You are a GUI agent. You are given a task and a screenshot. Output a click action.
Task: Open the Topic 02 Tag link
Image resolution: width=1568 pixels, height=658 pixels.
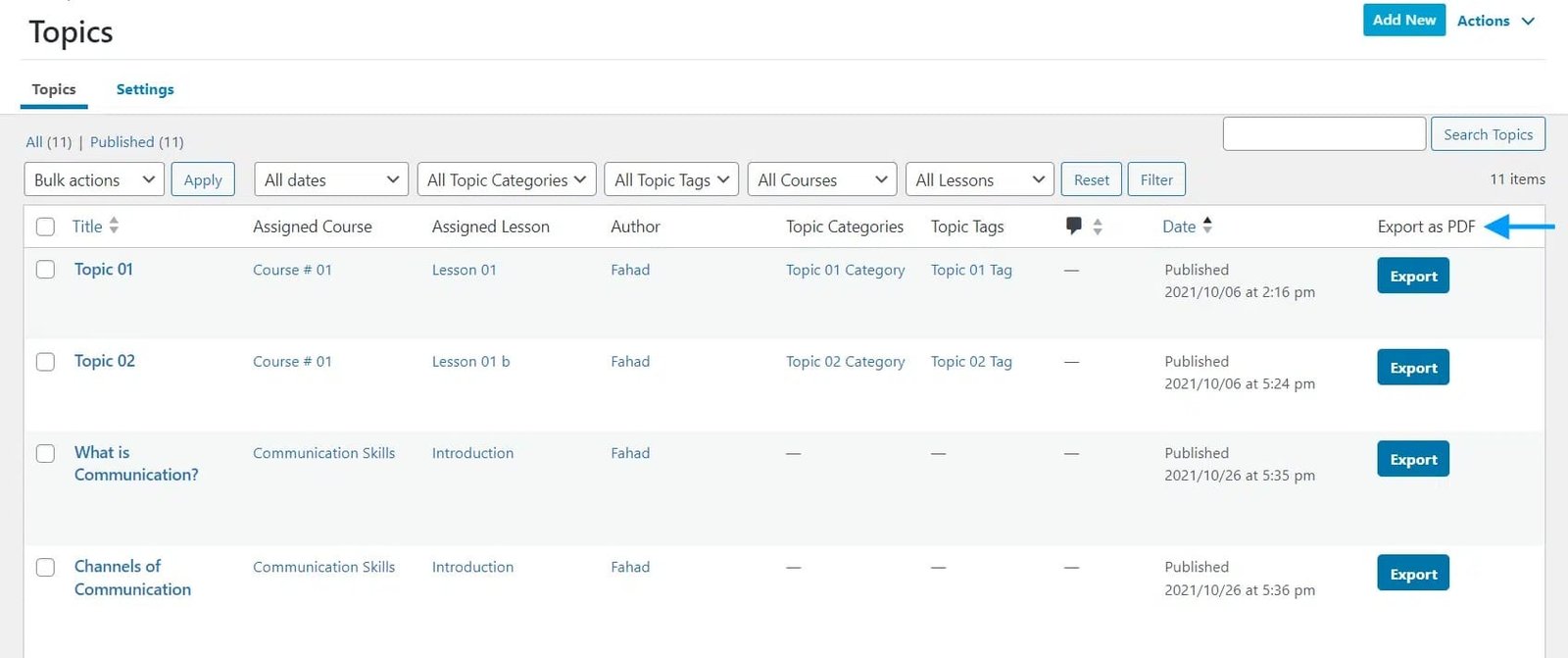pos(971,362)
